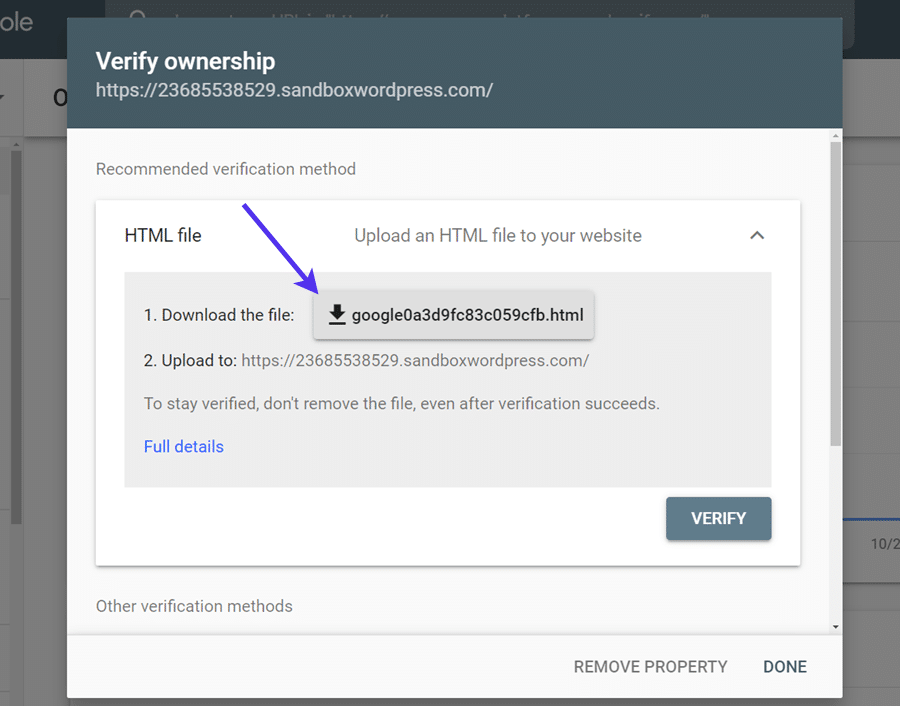Screen dimensions: 900x706
Task: Click the scroll-down arrow at the scrollbar bottom
Action: tap(833, 626)
